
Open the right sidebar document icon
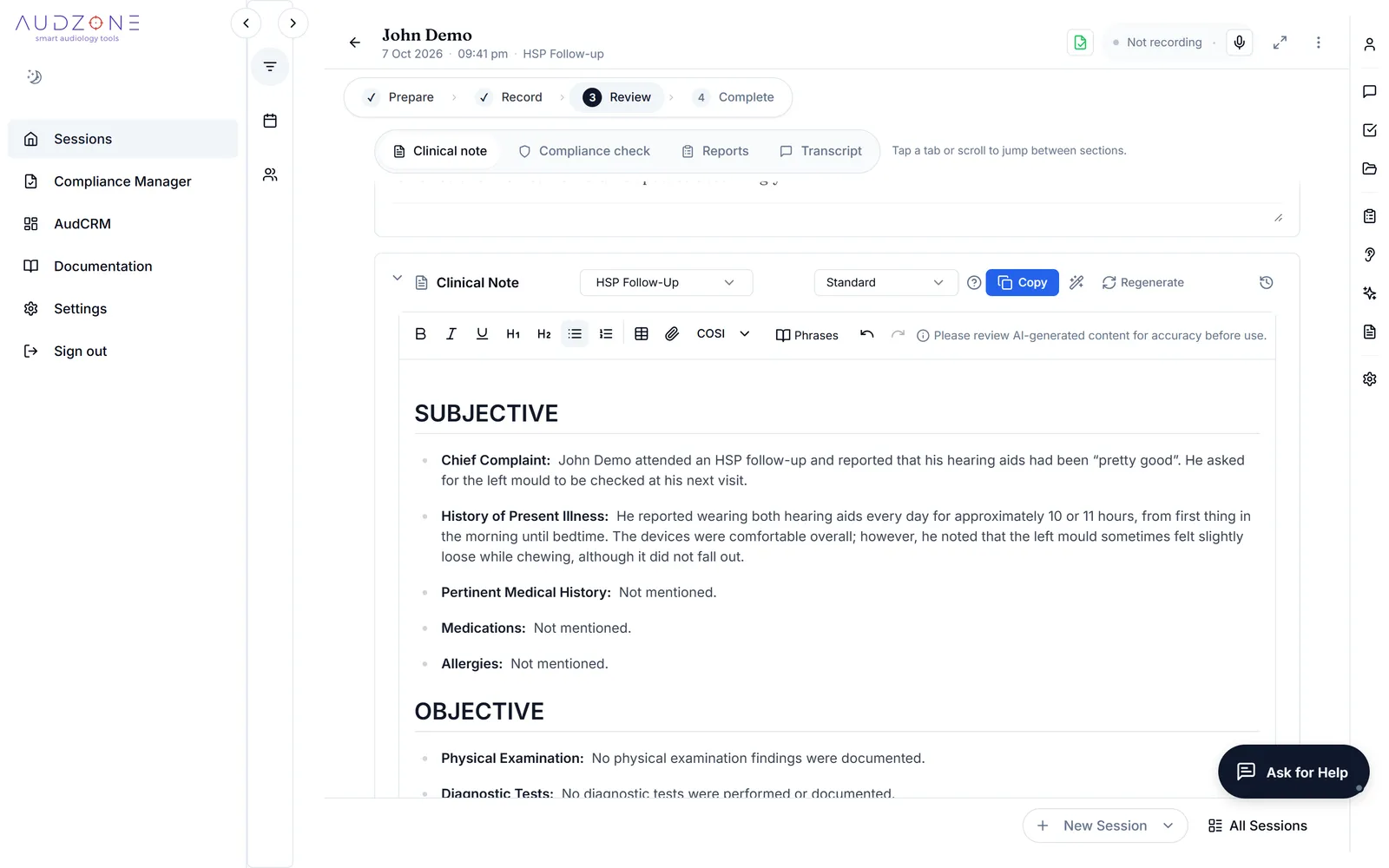[x=1369, y=332]
